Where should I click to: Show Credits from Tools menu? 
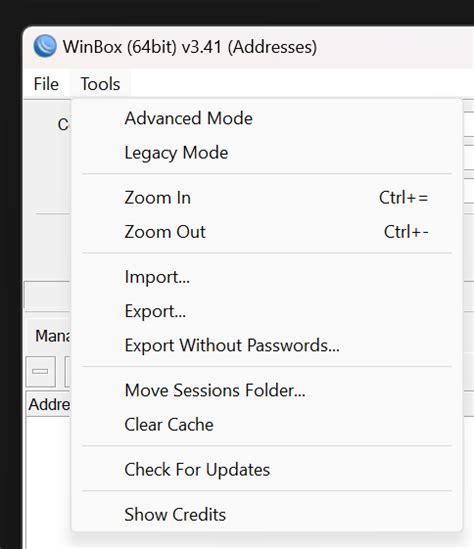click(267, 514)
